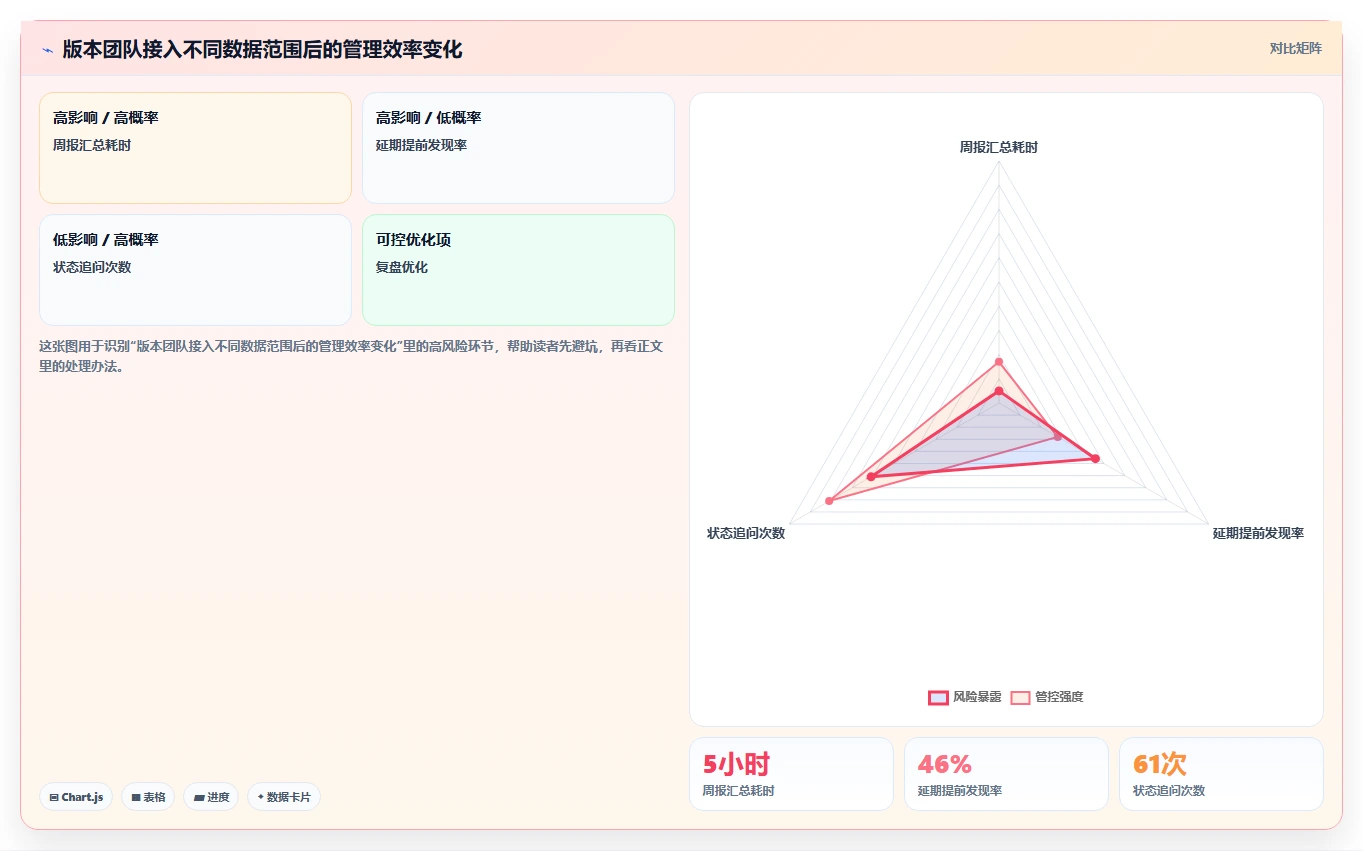The image size is (1363, 851).
Task: Select the title 版本团队接入不同数据范围后的管理效率变化
Action: pos(262,49)
